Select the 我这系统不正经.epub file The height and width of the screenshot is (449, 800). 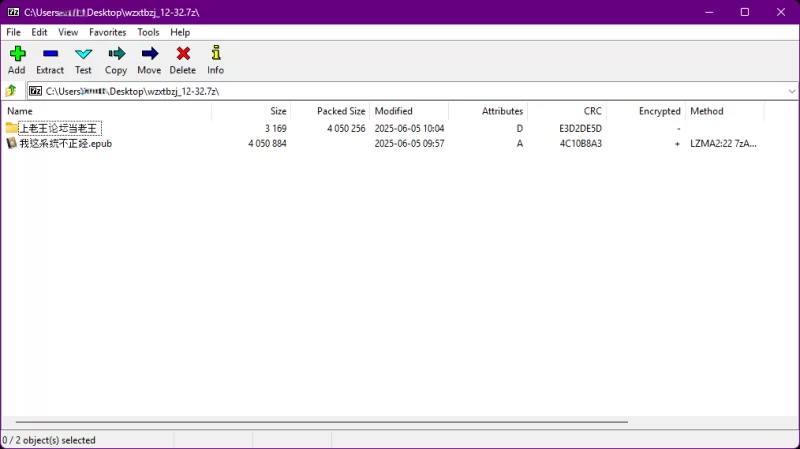67,143
